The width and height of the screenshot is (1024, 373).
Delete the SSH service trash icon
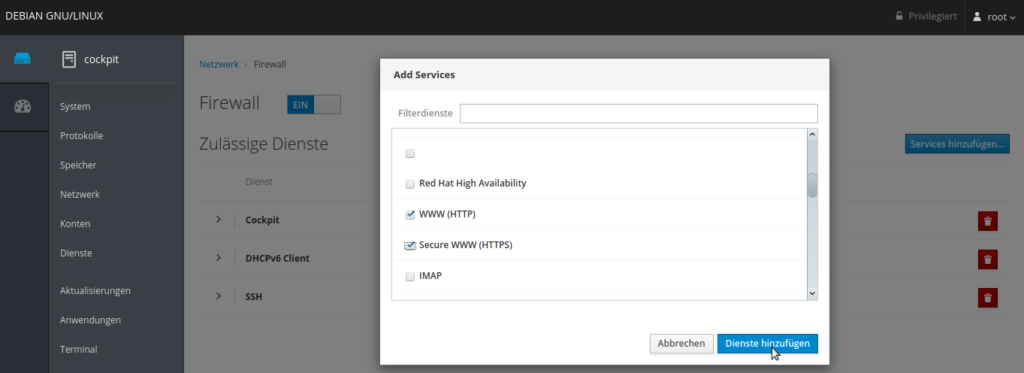point(987,298)
